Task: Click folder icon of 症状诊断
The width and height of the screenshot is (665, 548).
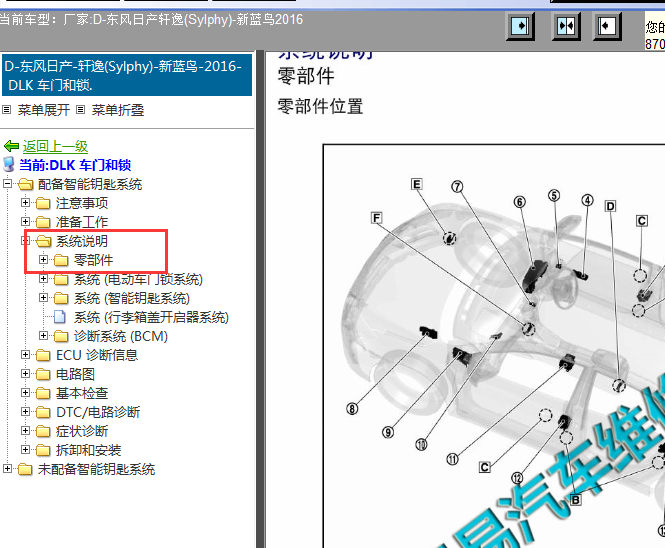Action: coord(43,431)
